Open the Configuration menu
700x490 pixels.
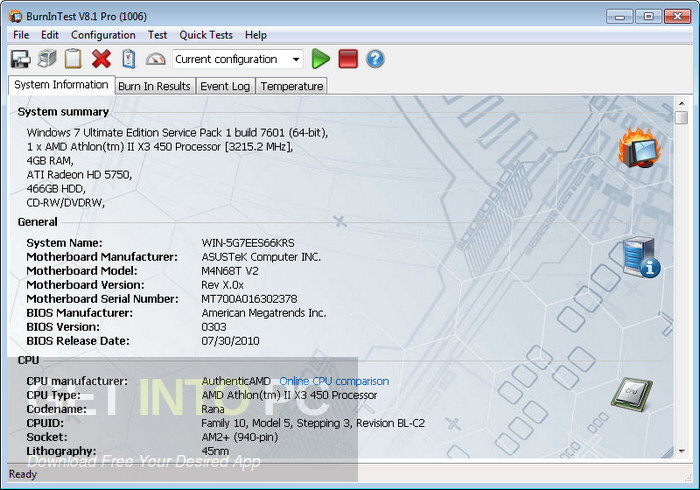pos(103,35)
